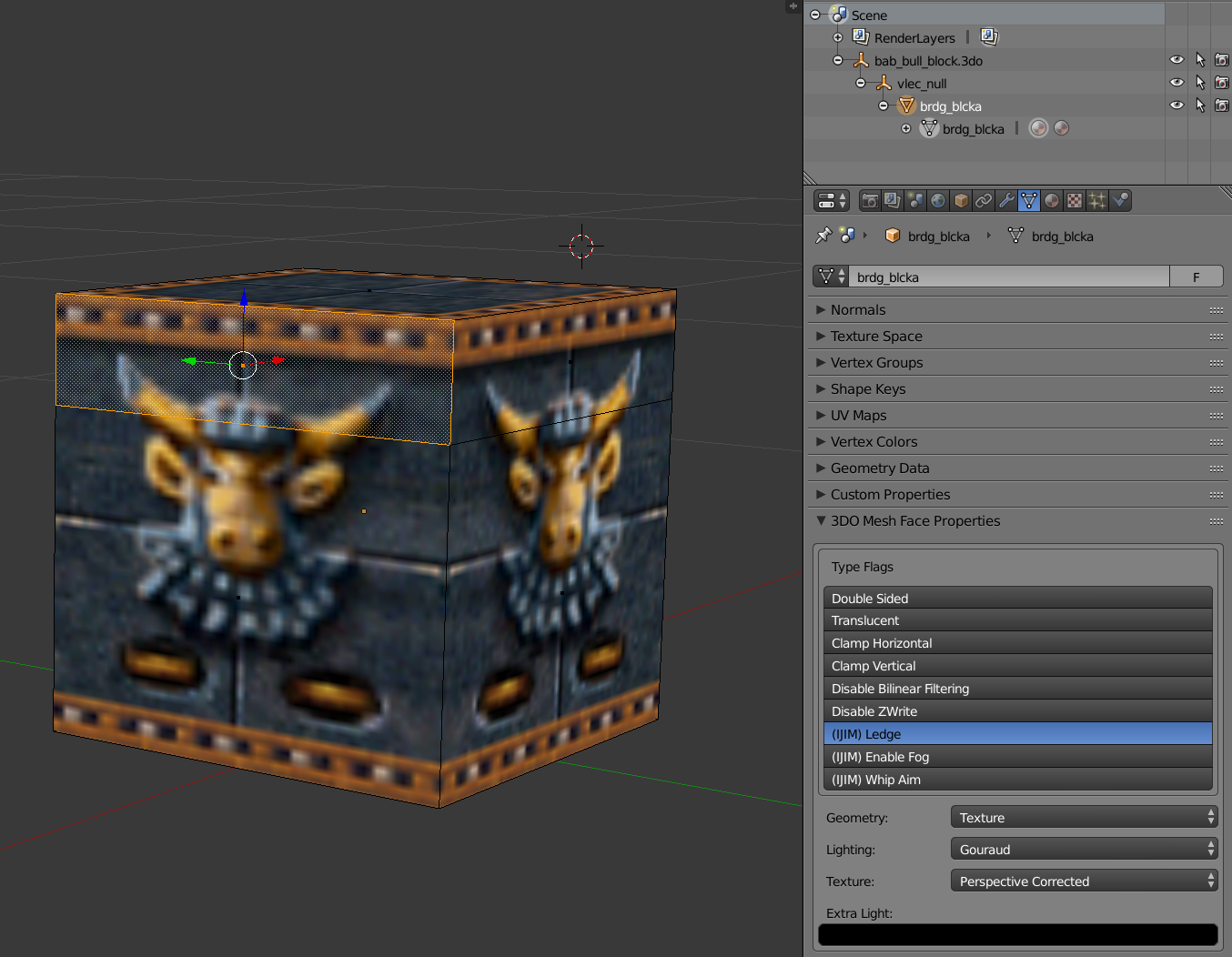Toggle the pin icon in properties breadcrumb
This screenshot has height=957, width=1232.
823,236
